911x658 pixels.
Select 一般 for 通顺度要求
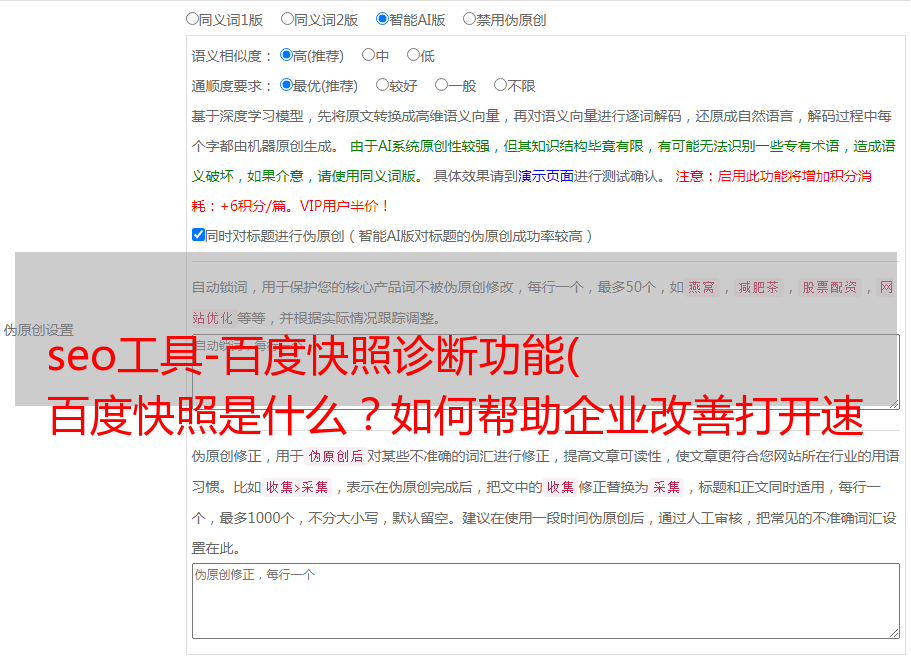click(441, 85)
